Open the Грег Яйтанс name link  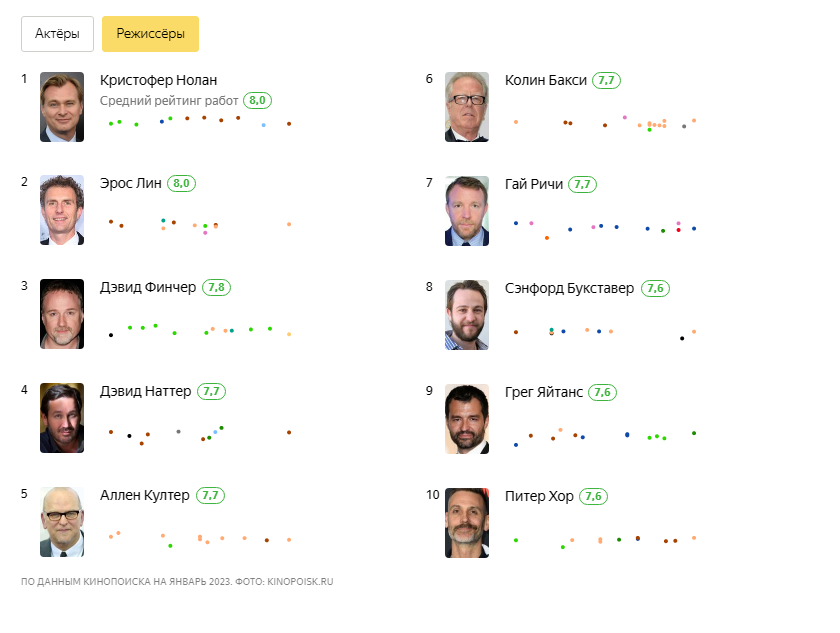click(544, 391)
